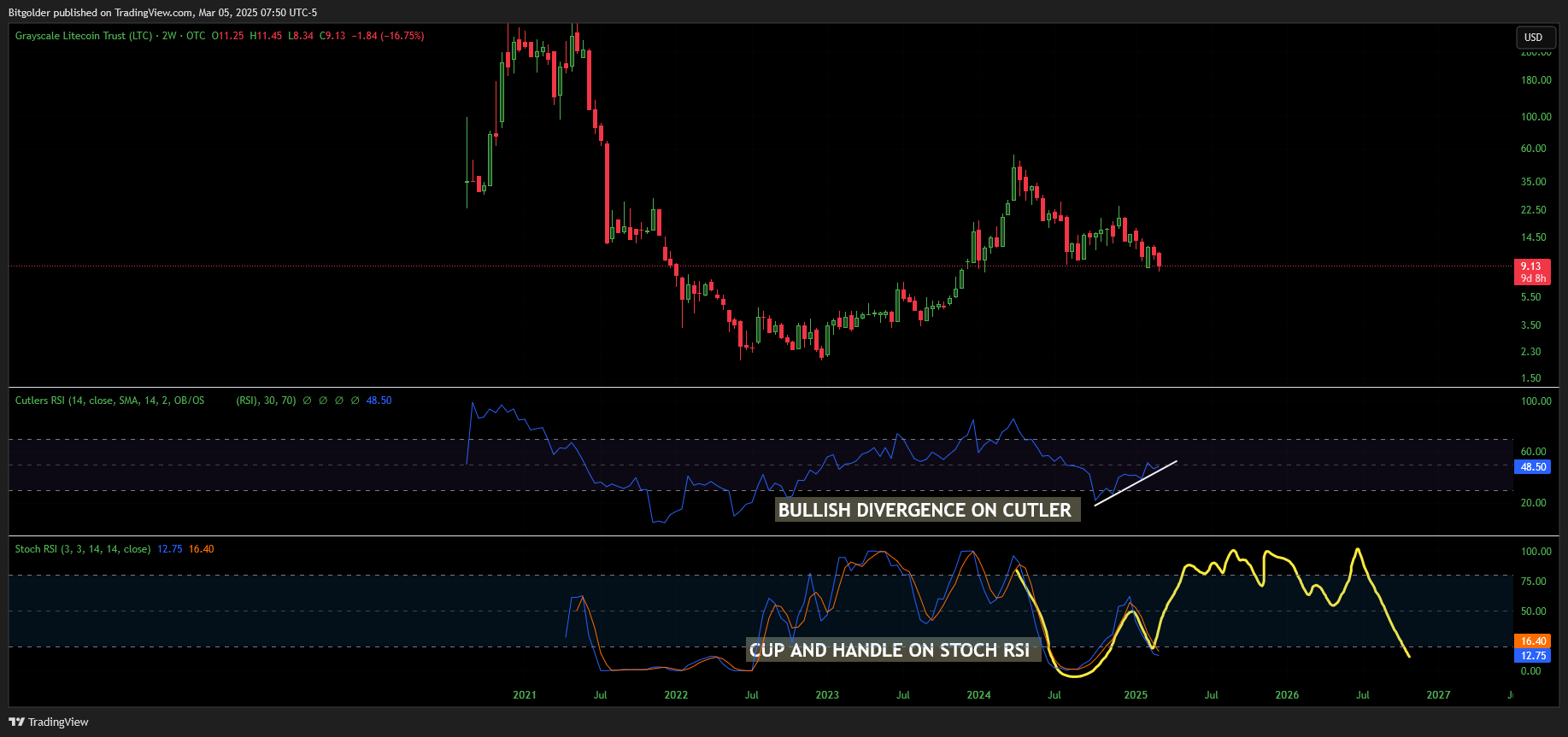1568x737 pixels.
Task: Click the publication header text by Bitgolder
Action: point(162,13)
